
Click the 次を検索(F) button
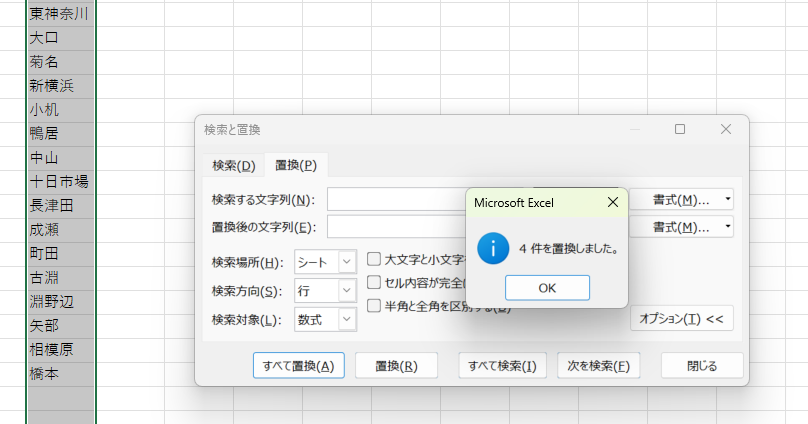(598, 366)
